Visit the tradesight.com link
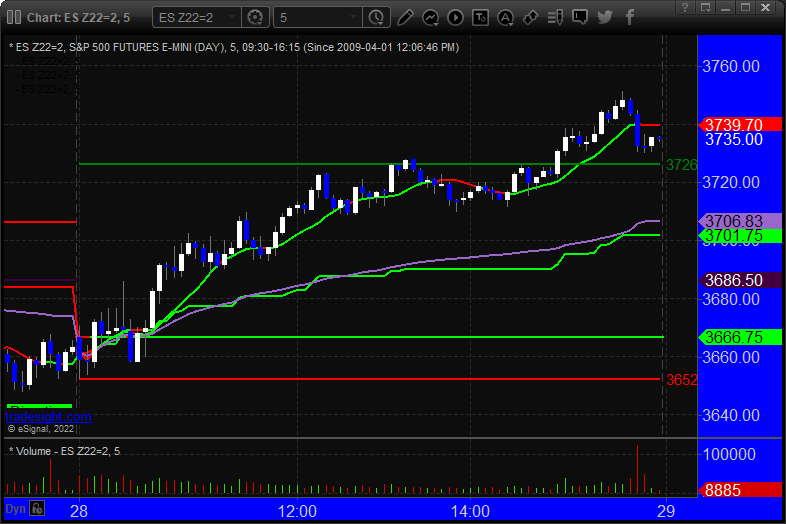786x524 pixels. pyautogui.click(x=48, y=417)
